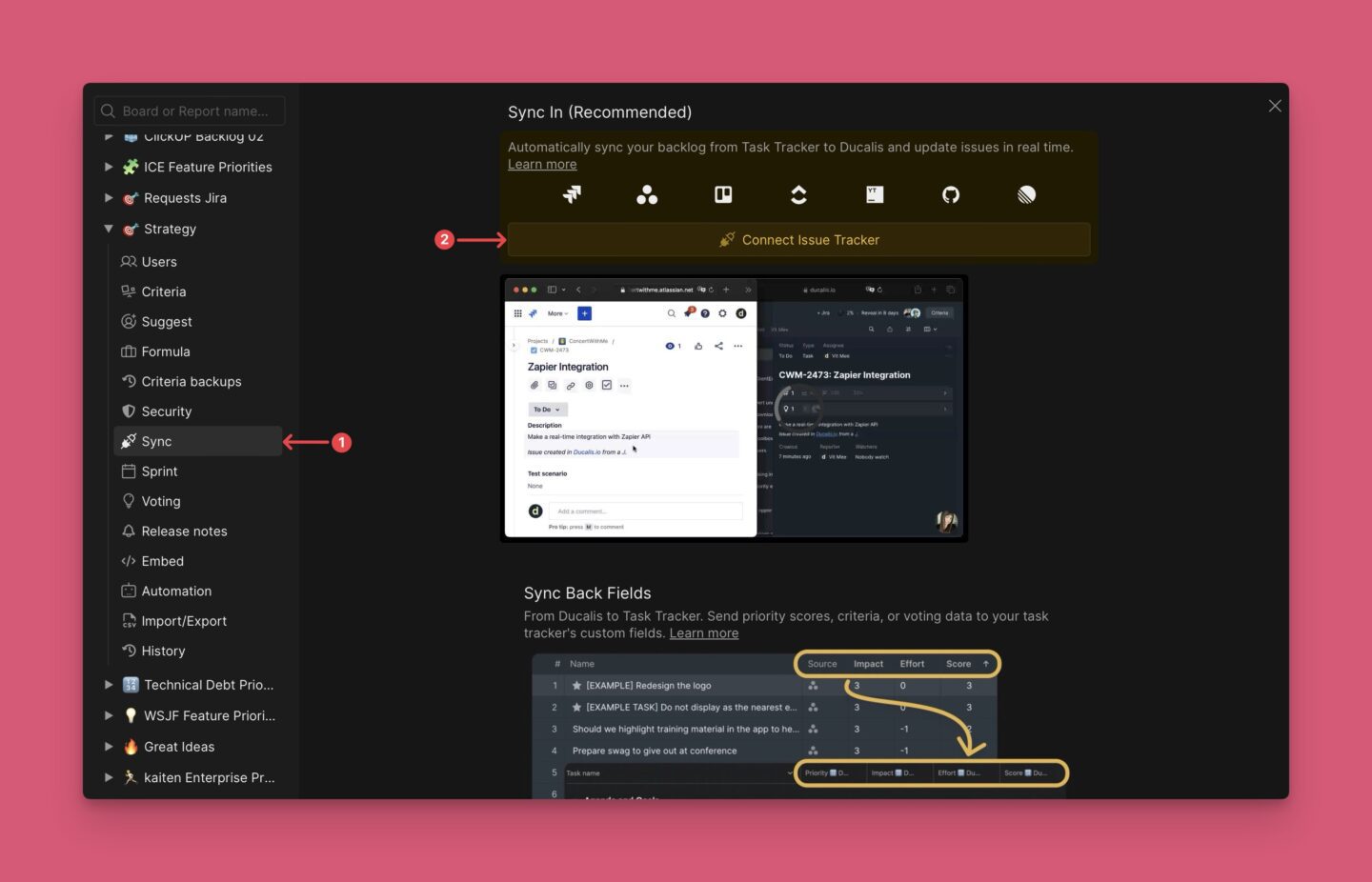Open the Release notes section
Screen dimensions: 1372x882
click(184, 531)
